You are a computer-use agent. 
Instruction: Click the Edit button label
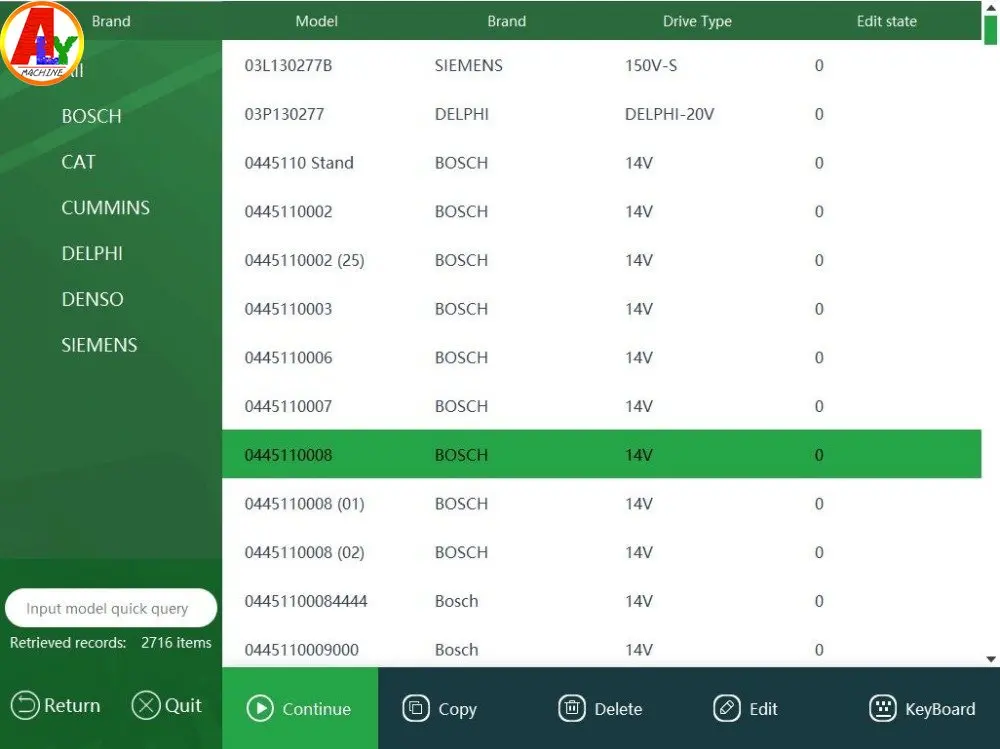coord(763,709)
